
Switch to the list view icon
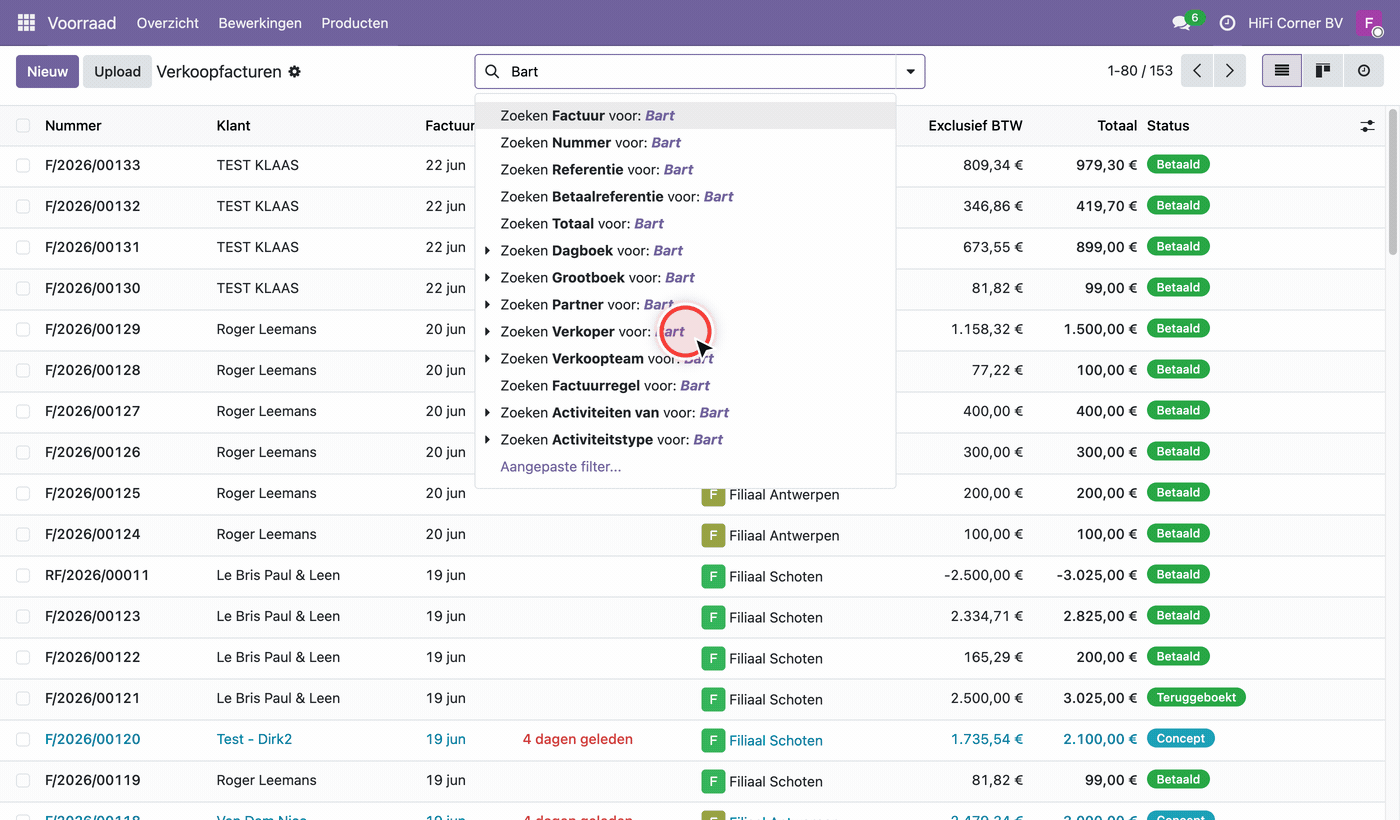(1282, 71)
